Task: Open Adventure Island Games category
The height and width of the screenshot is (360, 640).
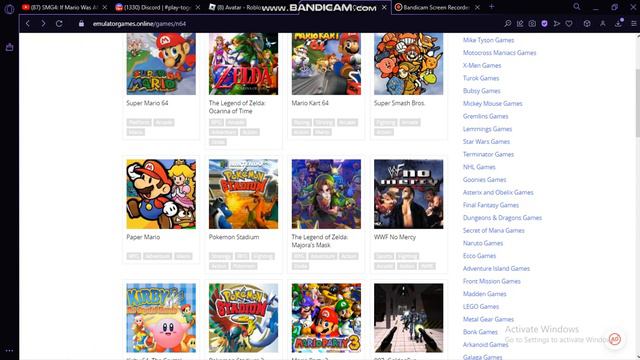Action: pyautogui.click(x=496, y=268)
